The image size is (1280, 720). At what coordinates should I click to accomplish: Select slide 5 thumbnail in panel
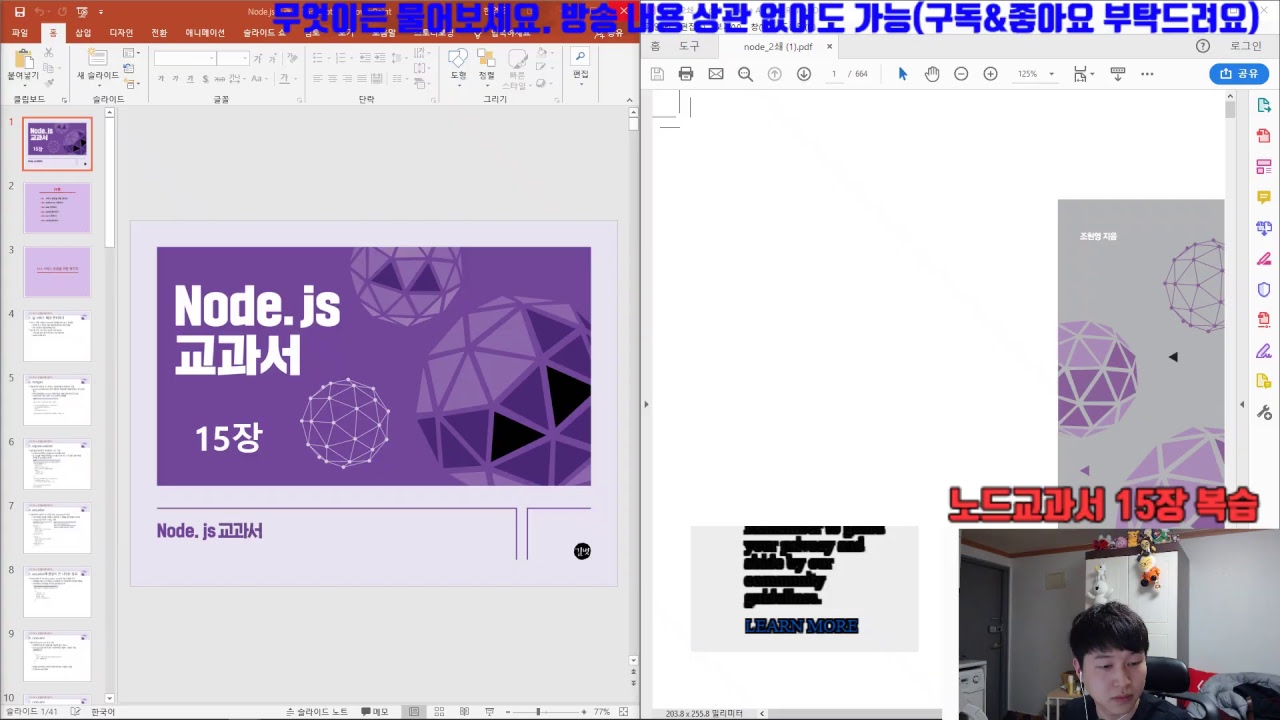coord(57,400)
